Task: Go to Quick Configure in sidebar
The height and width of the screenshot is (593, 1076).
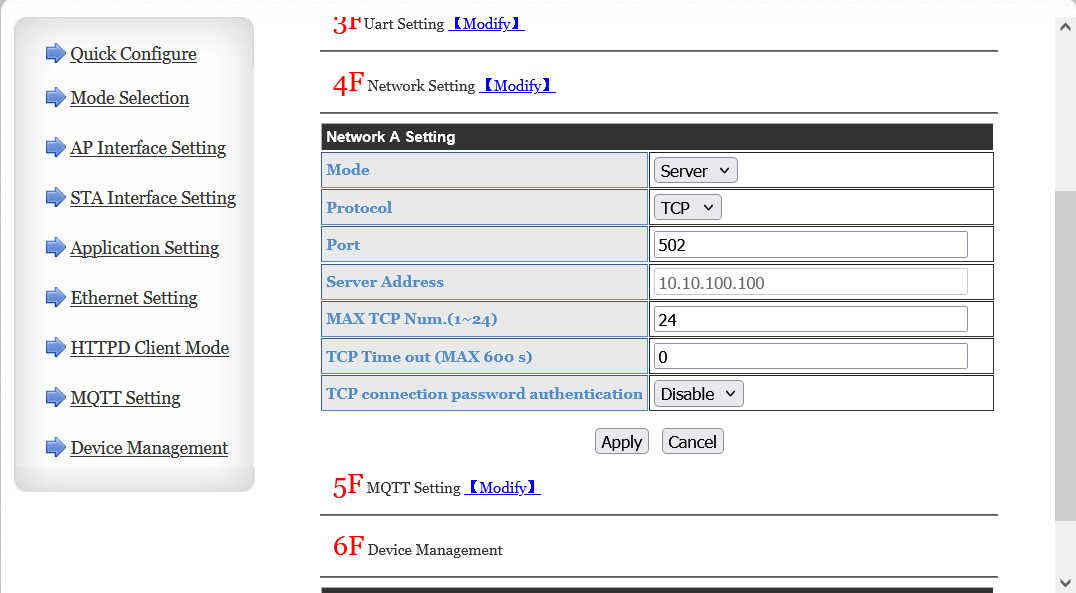Action: (x=133, y=54)
